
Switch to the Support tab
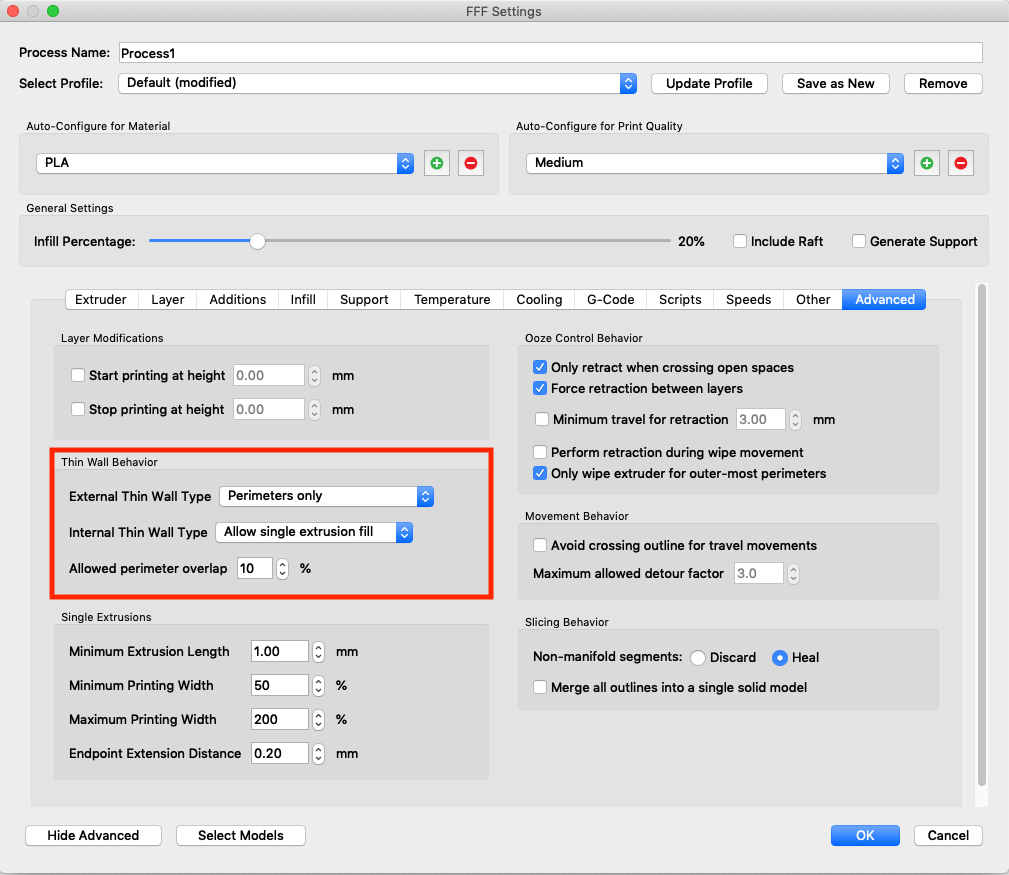pos(364,300)
